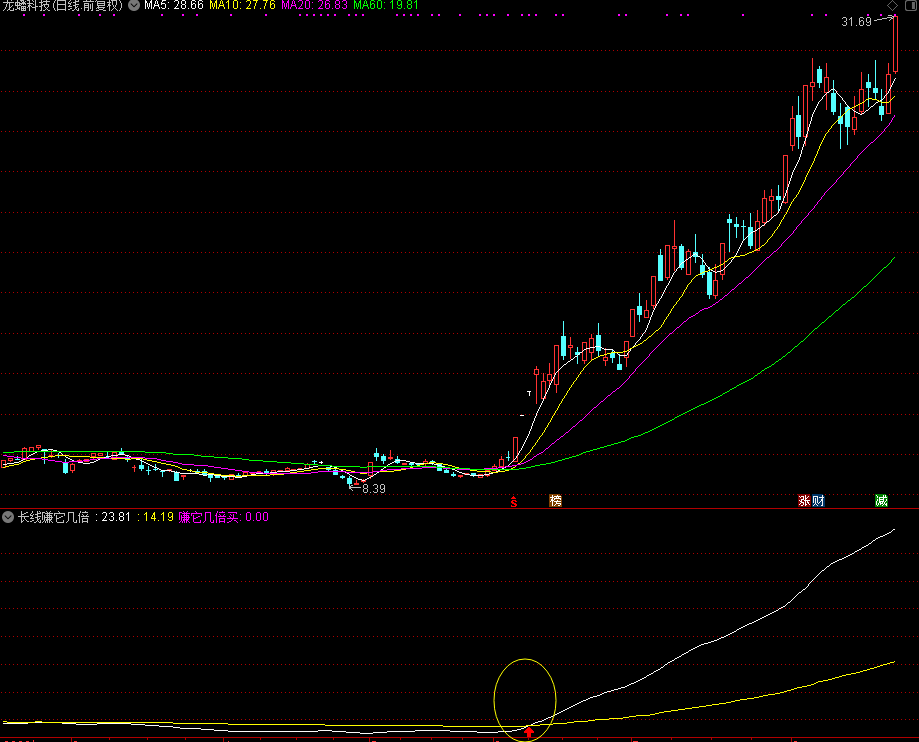
Task: Open the 龙蟠科技 chart period dropdown arrow
Action: click(x=134, y=5)
